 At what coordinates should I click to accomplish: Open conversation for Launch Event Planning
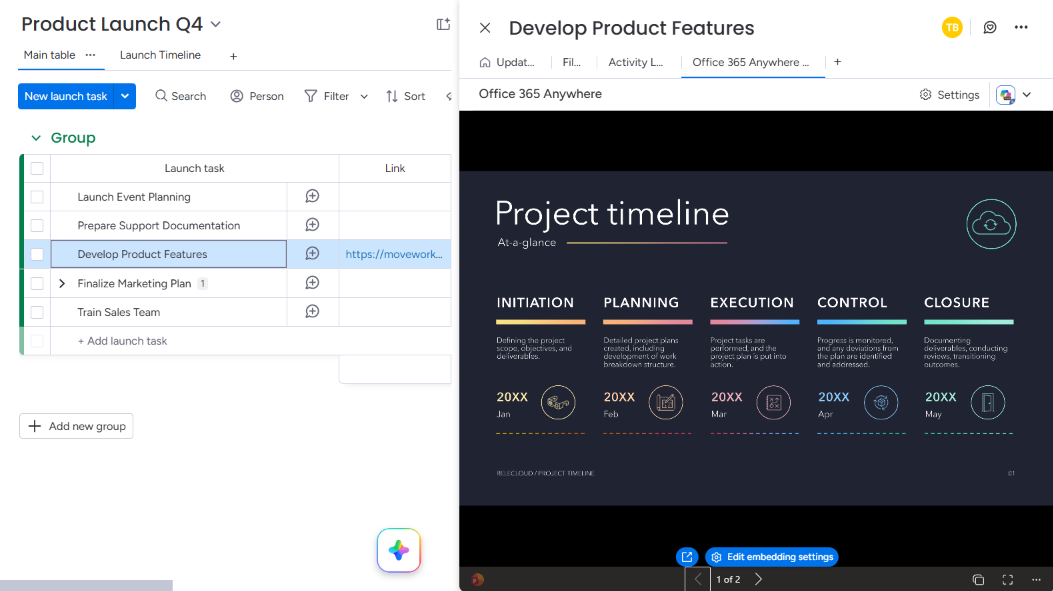tap(312, 196)
